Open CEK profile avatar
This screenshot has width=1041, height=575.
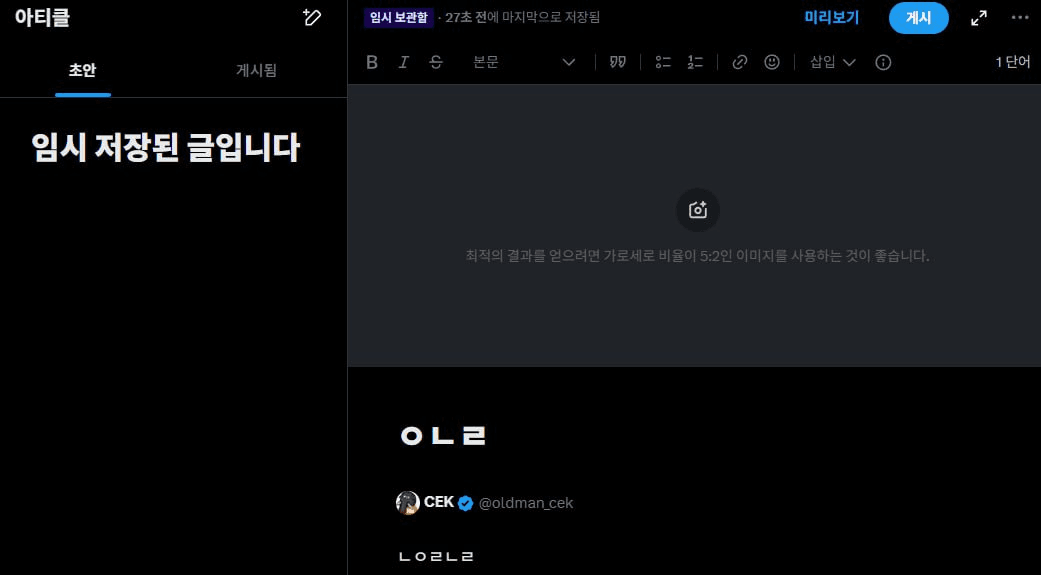point(408,503)
